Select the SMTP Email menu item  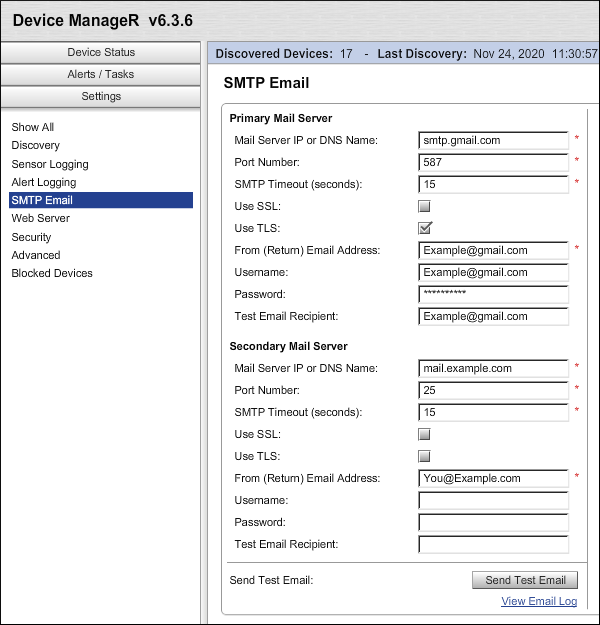[42, 200]
